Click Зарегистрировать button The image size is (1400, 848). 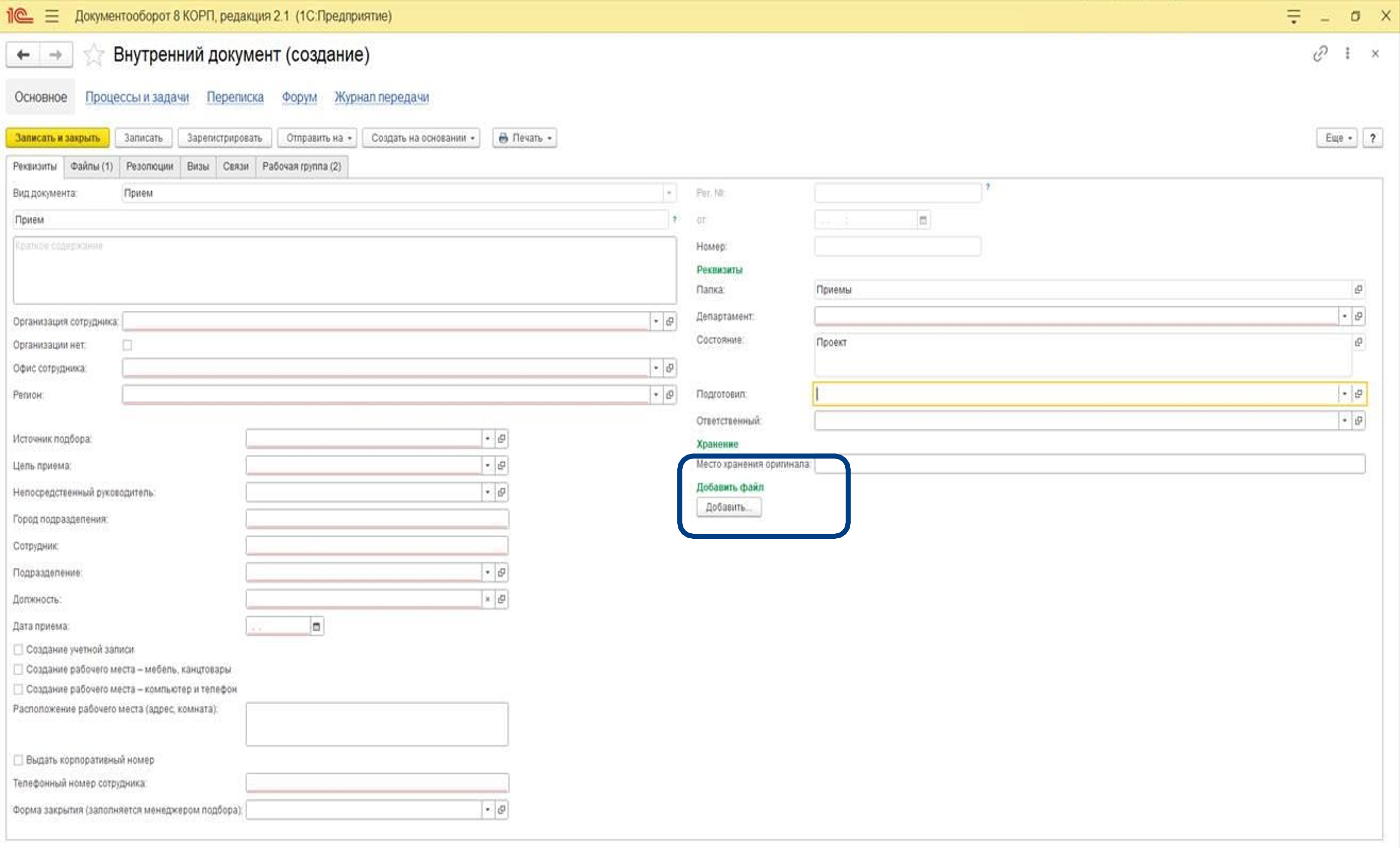[224, 138]
